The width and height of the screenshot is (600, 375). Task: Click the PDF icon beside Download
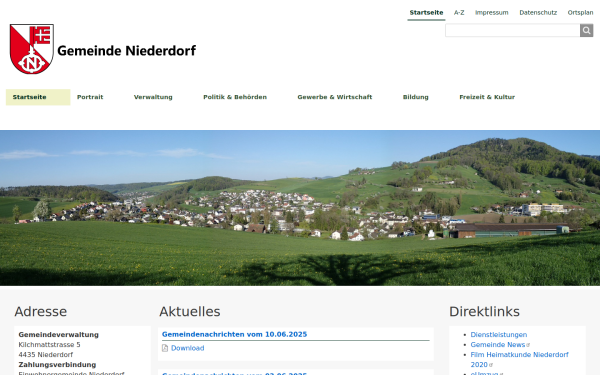pyautogui.click(x=165, y=348)
